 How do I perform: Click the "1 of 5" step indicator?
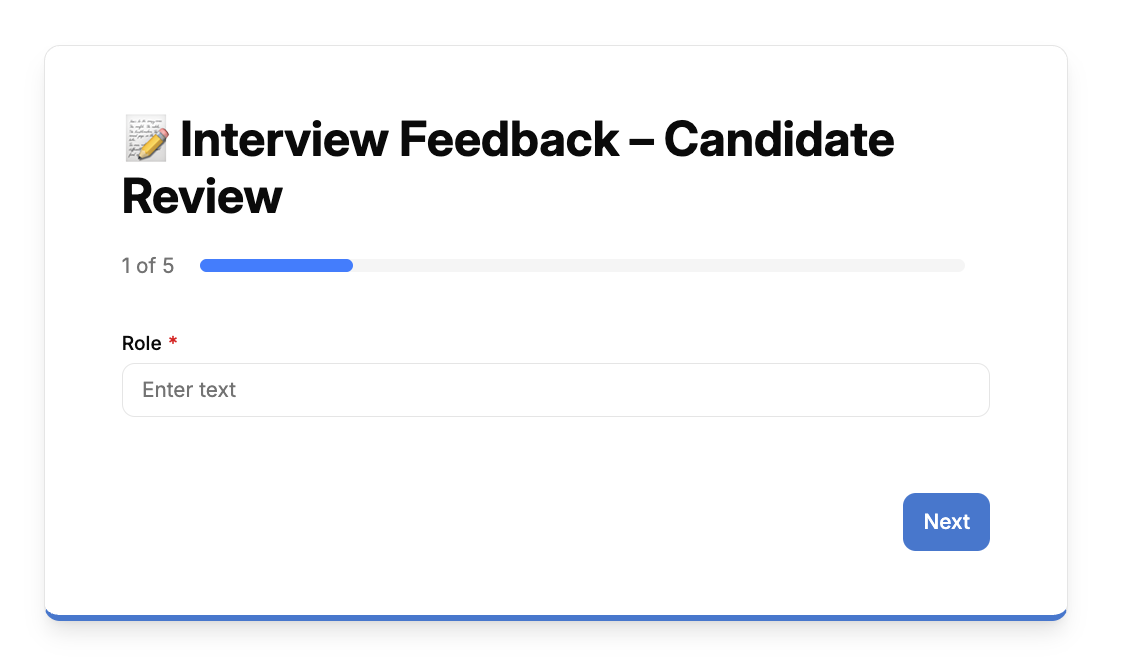click(x=148, y=266)
